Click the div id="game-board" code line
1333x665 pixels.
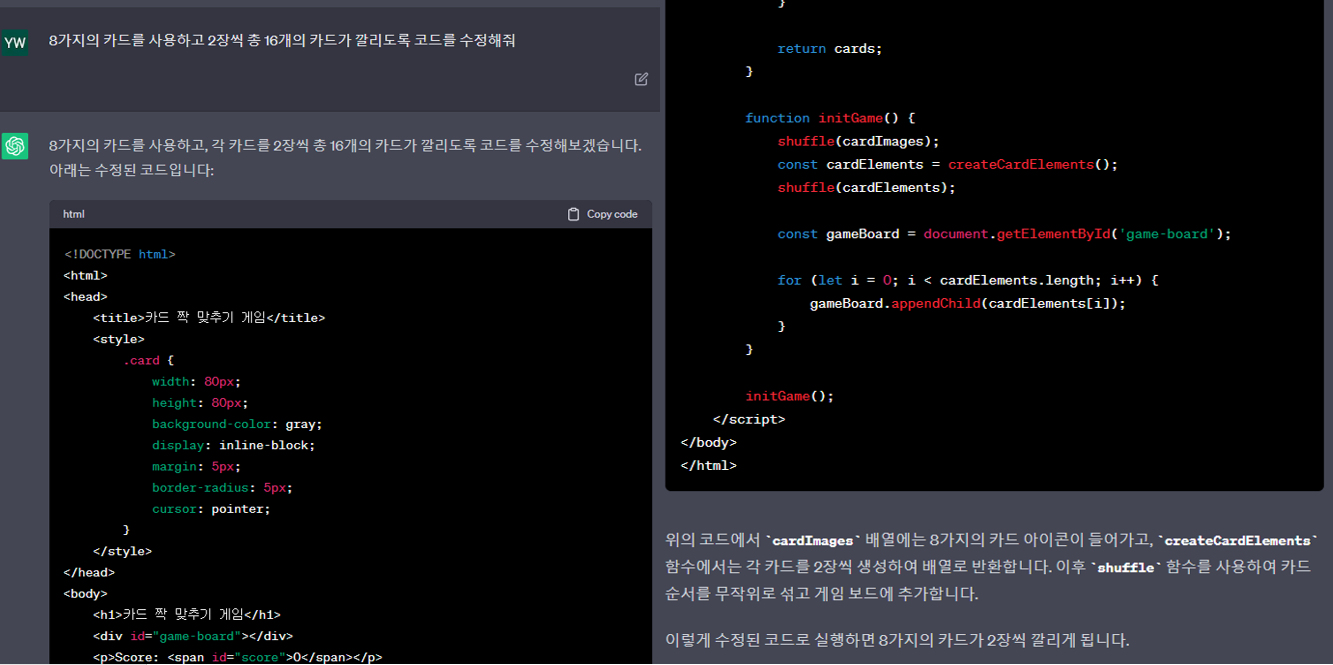coord(193,636)
